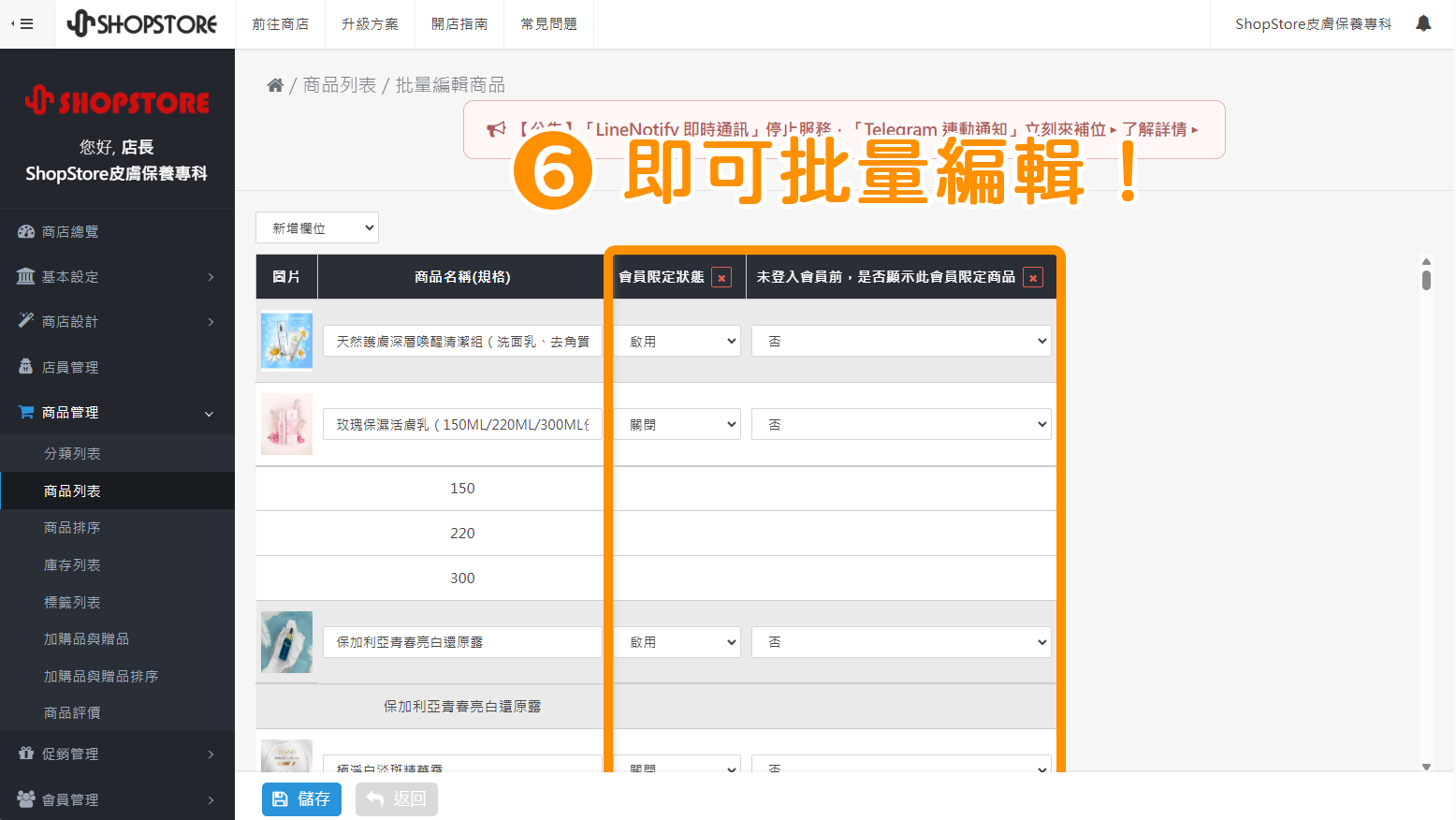Expand 促銷管理 menu
Image resolution: width=1456 pixels, height=820 pixels.
click(x=117, y=754)
